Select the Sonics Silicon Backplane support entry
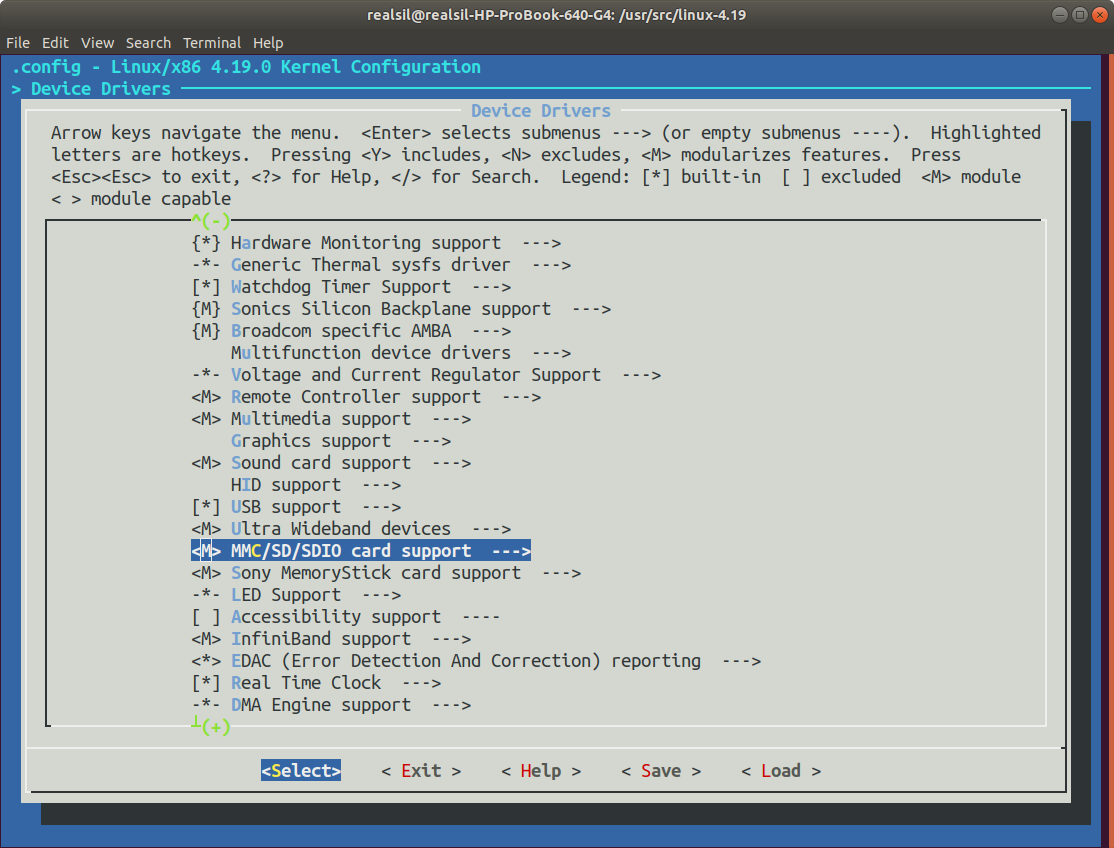This screenshot has height=848, width=1114. (391, 309)
